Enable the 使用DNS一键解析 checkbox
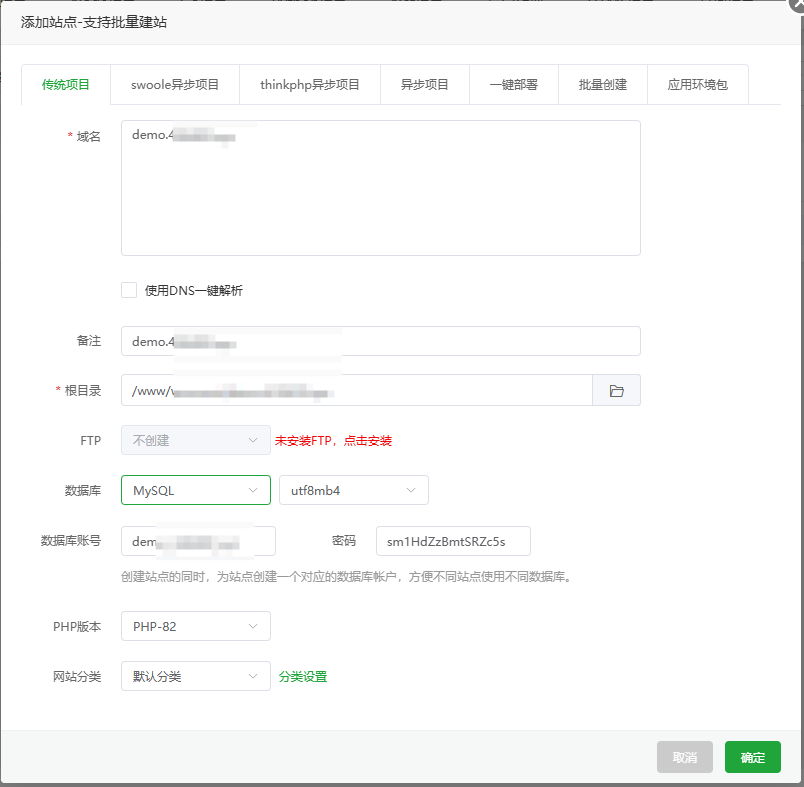Screen dimensions: 804x787 pos(129,290)
